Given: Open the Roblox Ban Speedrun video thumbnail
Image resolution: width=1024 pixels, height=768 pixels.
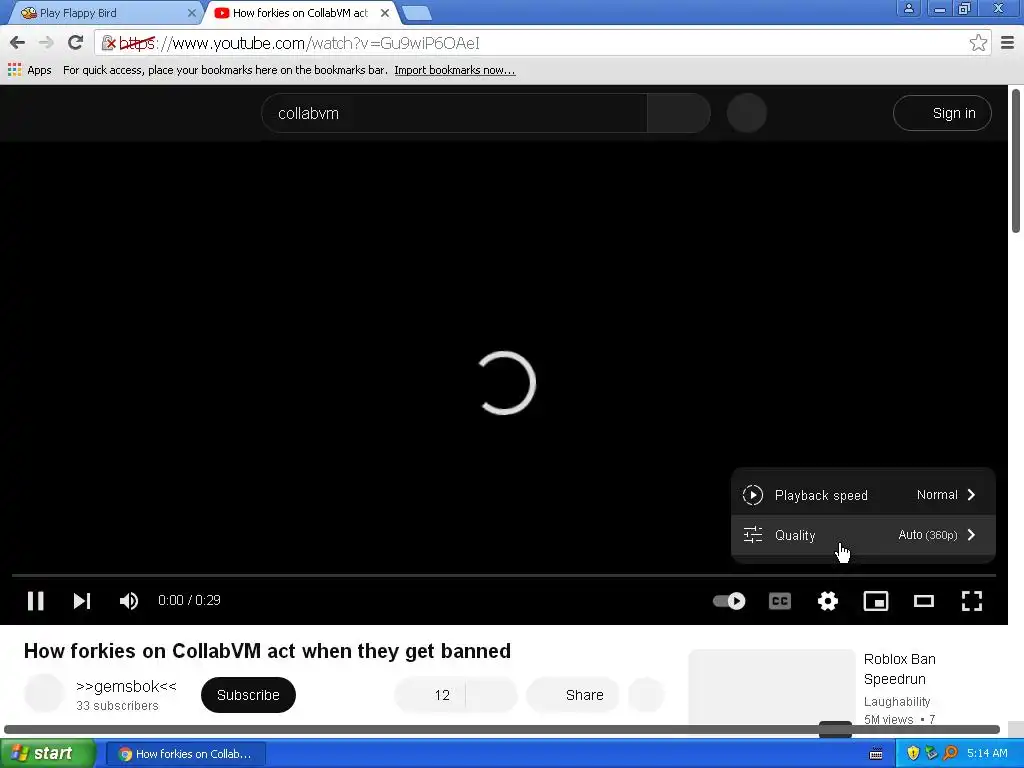Looking at the screenshot, I should (772, 686).
